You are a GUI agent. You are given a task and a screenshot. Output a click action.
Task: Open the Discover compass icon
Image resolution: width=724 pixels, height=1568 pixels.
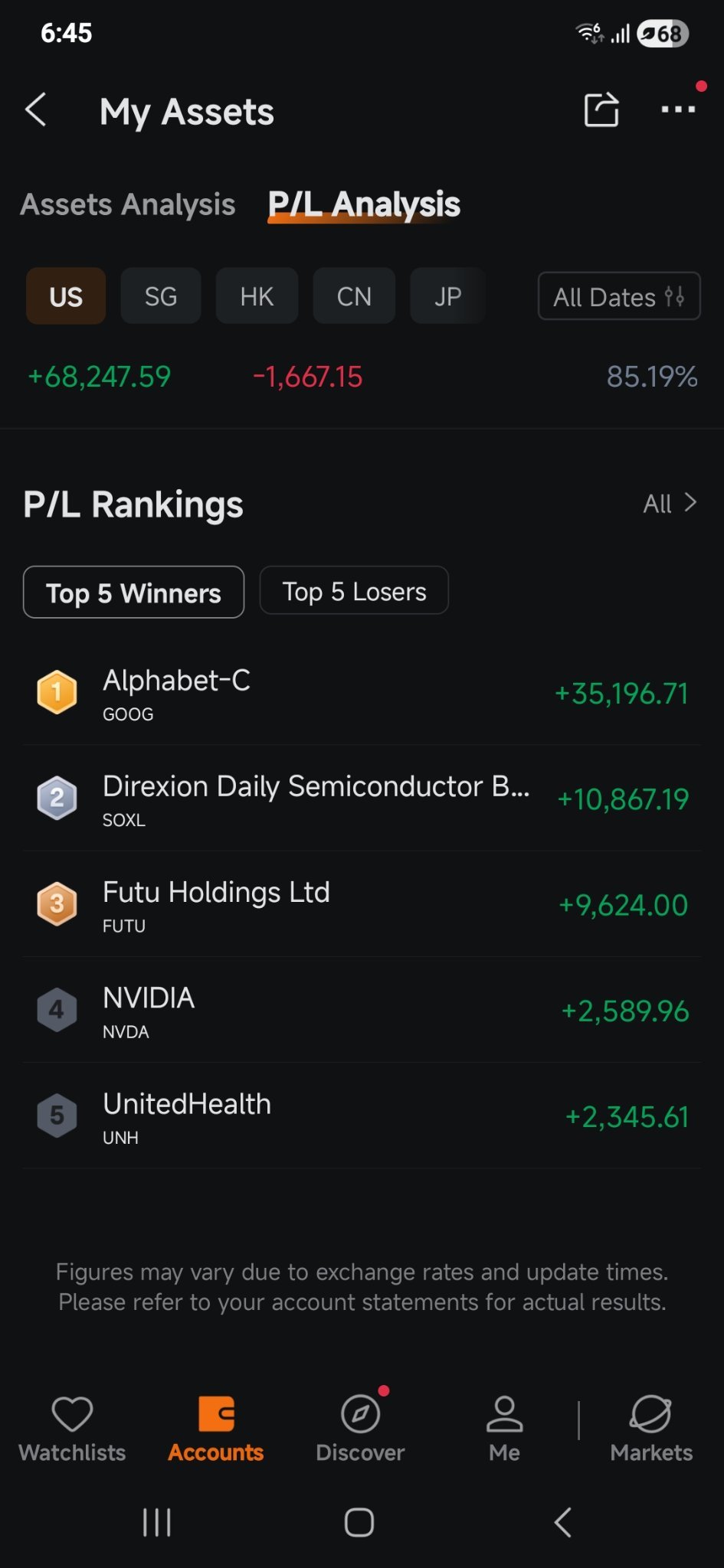(361, 1413)
